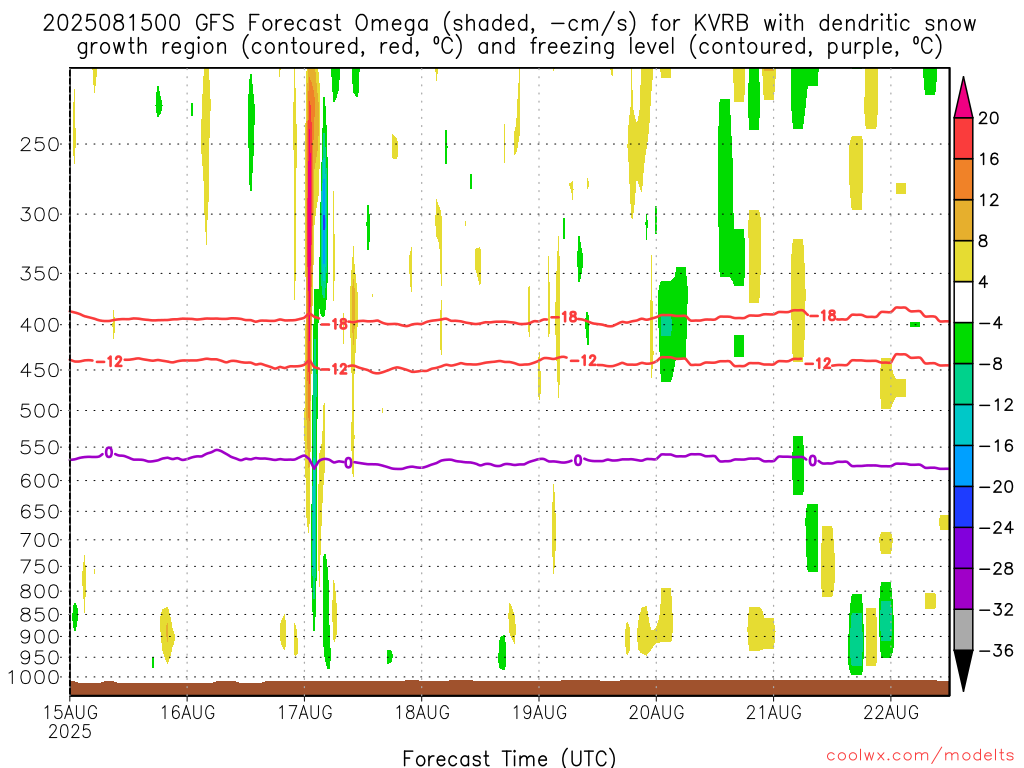The height and width of the screenshot is (768, 1024).
Task: Click the green swatch between -4 and -8
Action: coord(963,343)
